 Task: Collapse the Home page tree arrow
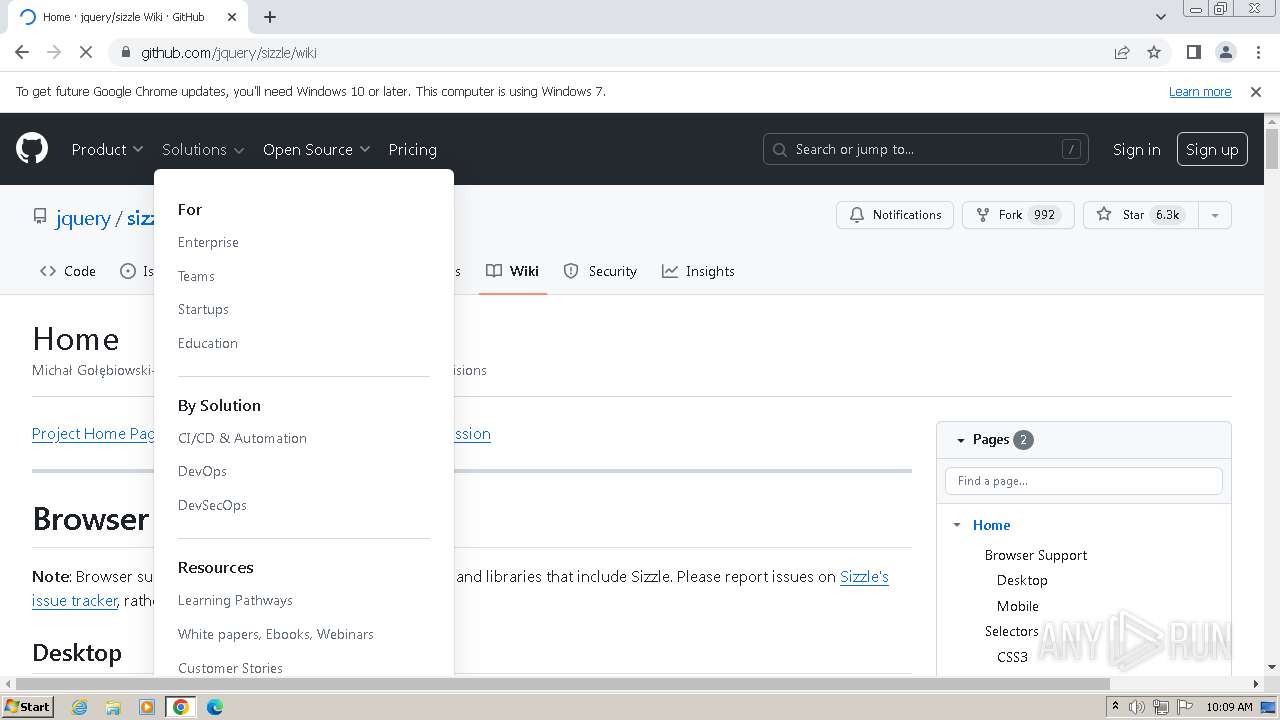957,525
